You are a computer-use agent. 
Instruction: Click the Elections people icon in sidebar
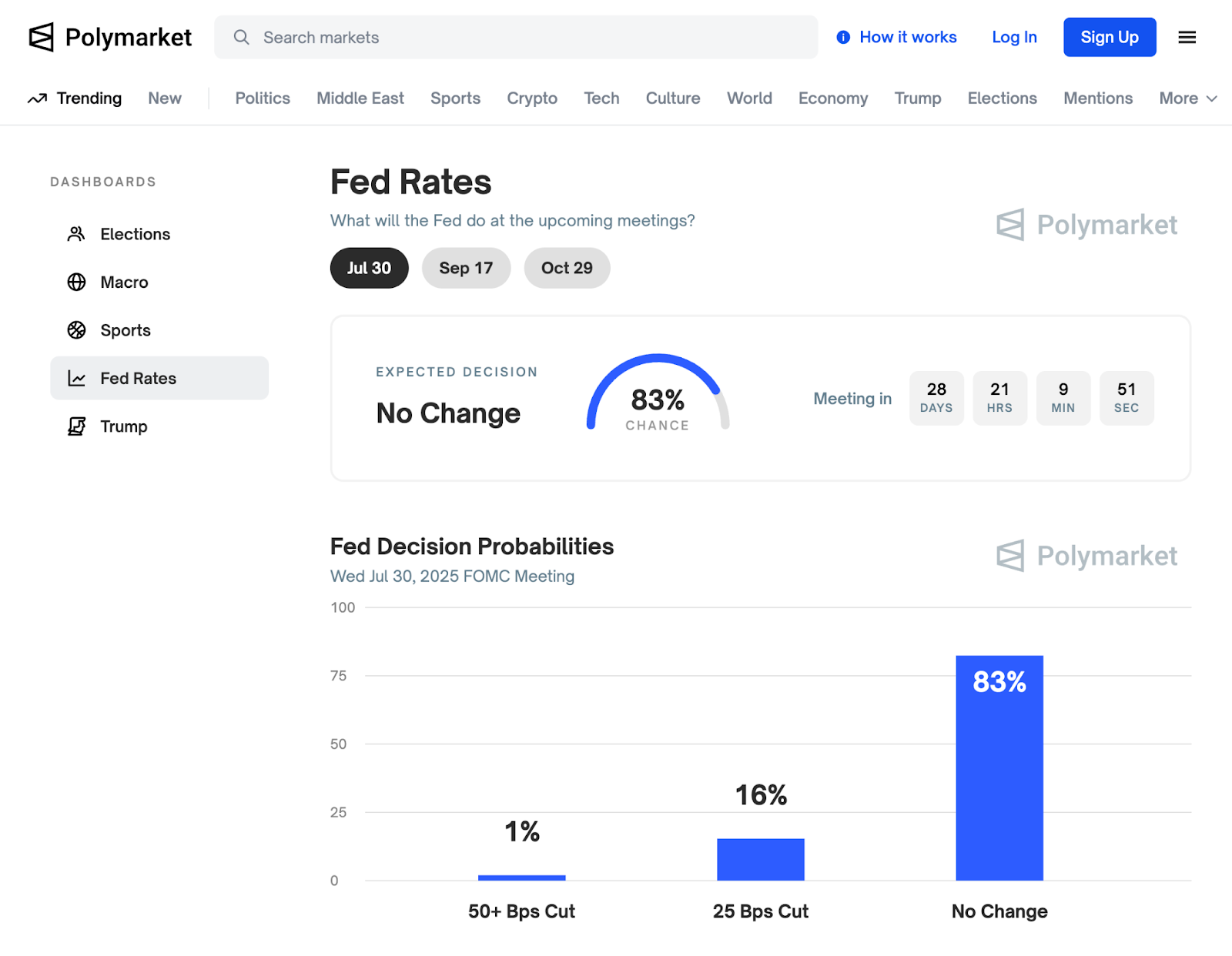coord(76,234)
